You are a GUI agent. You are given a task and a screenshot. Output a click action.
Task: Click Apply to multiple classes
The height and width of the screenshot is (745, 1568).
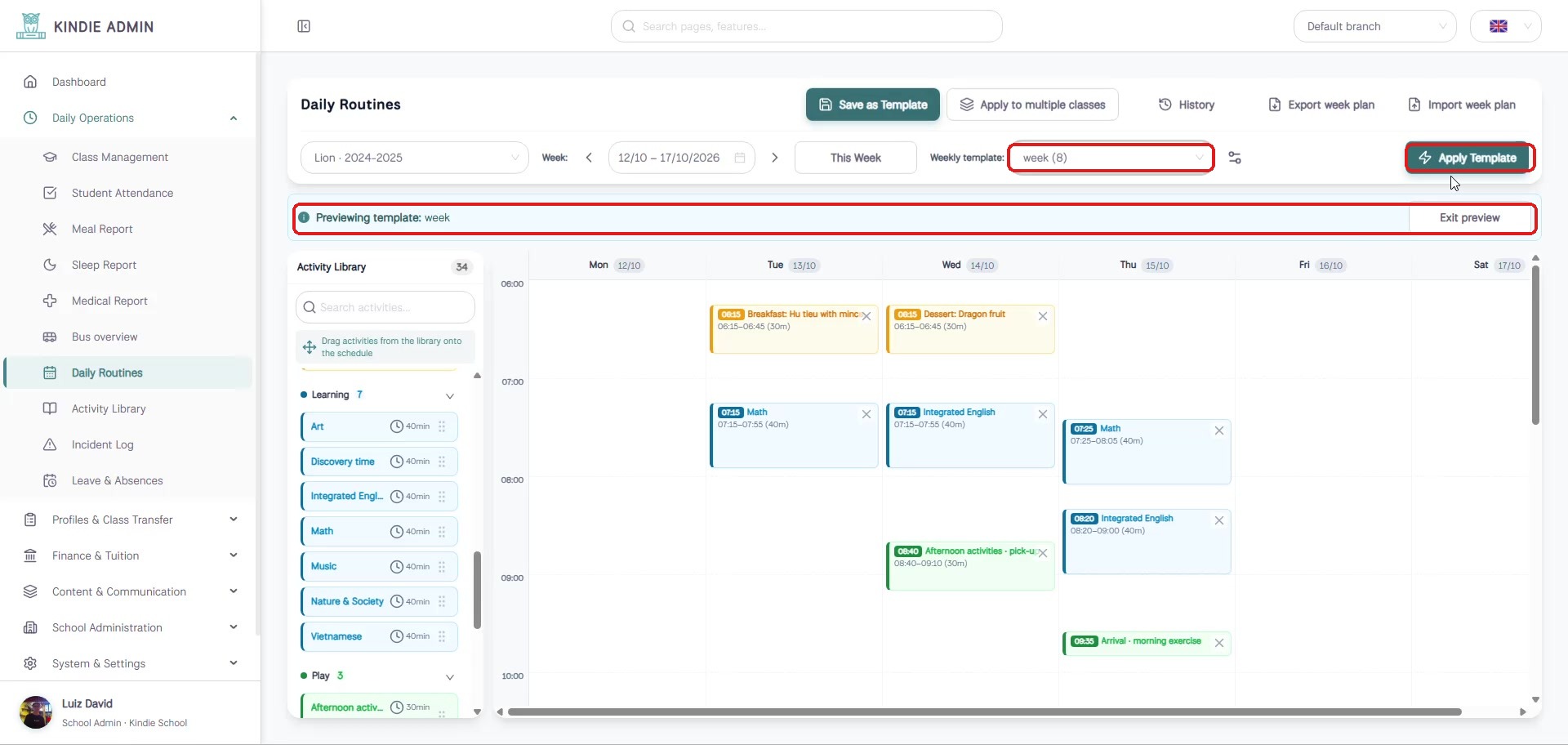(1032, 105)
